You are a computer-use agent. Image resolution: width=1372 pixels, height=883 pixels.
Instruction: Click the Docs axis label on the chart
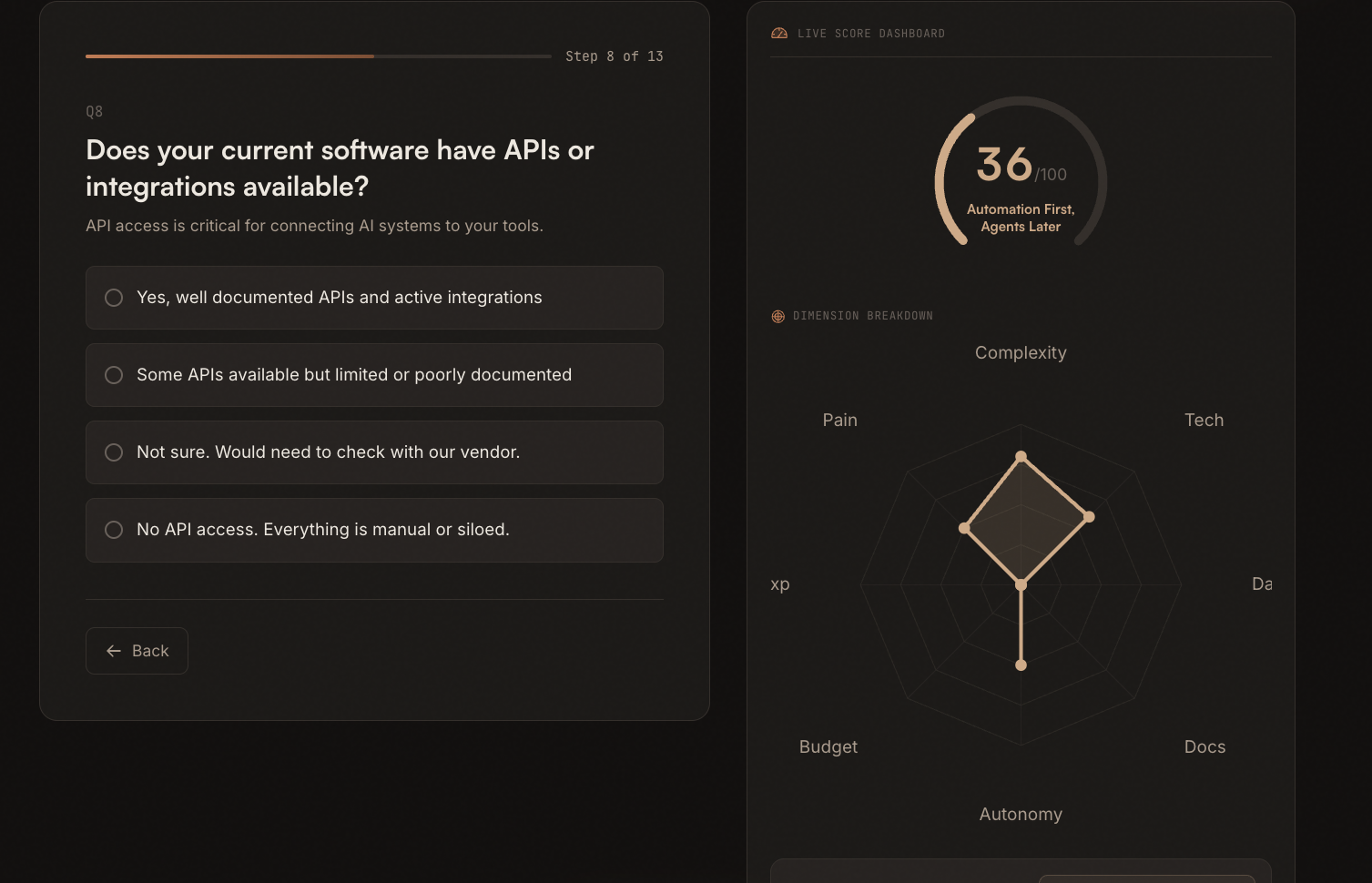click(x=1204, y=746)
